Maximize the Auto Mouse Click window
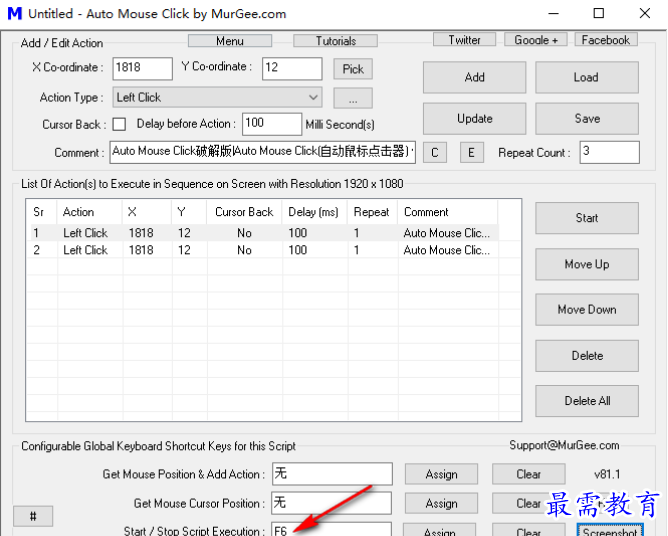The image size is (668, 536). coord(599,14)
